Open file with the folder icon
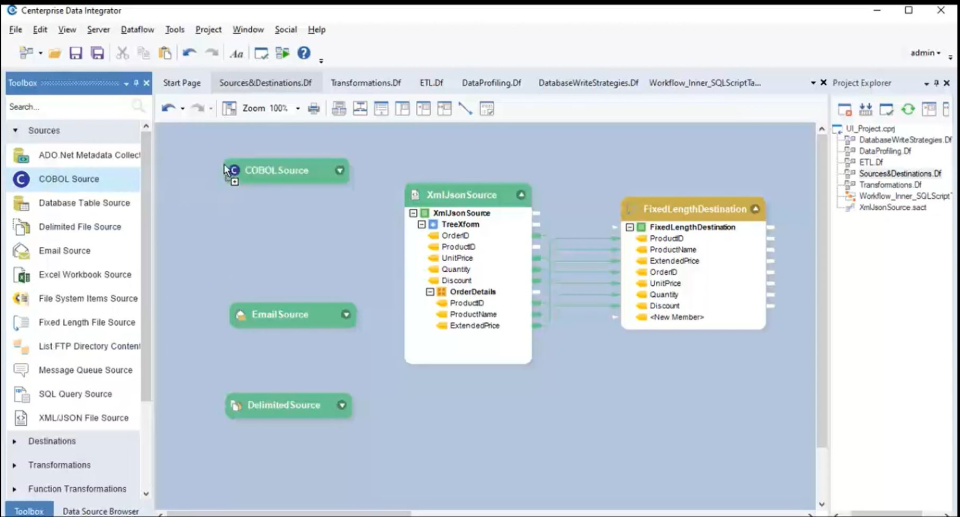This screenshot has width=960, height=517. [54, 53]
